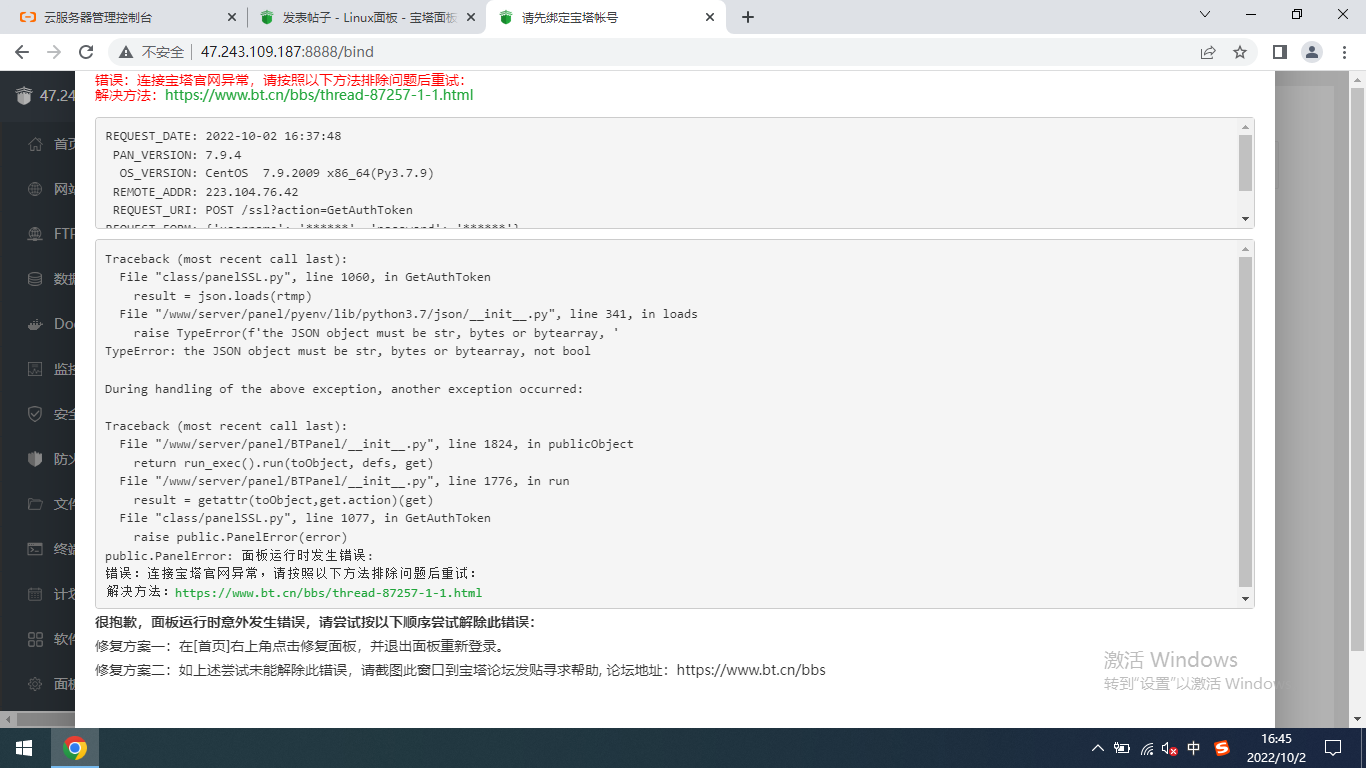Switch to the 发表帖子 - Linux面板 tab
The image size is (1366, 768).
[x=366, y=17]
